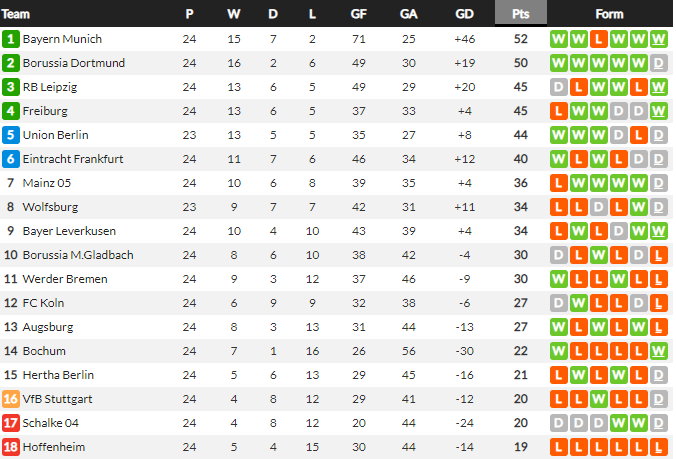Click the draw badge in Bochum's form
Screen dimensions: 676x459
[658, 351]
